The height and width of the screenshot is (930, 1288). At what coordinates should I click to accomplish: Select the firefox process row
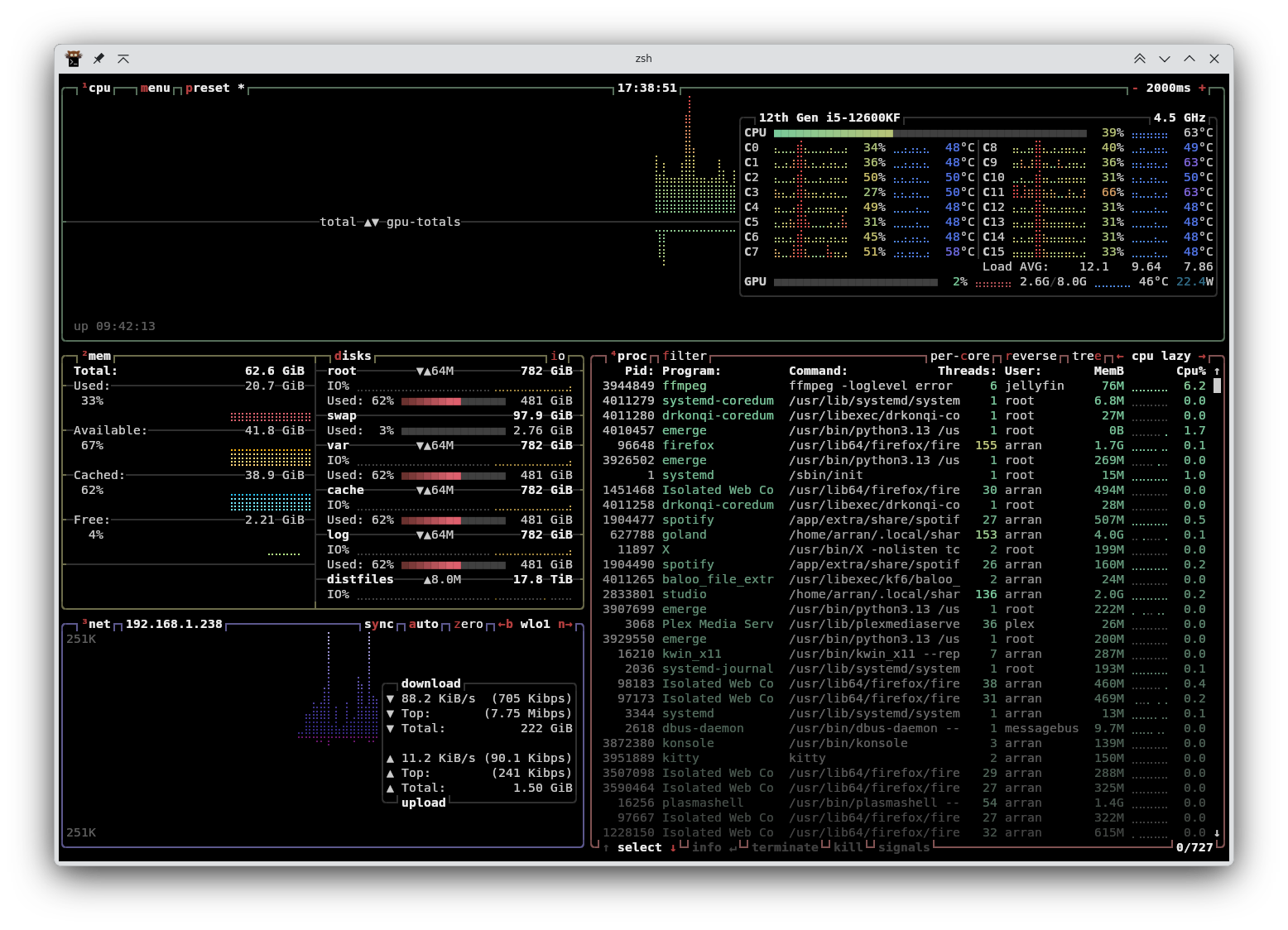click(x=904, y=446)
